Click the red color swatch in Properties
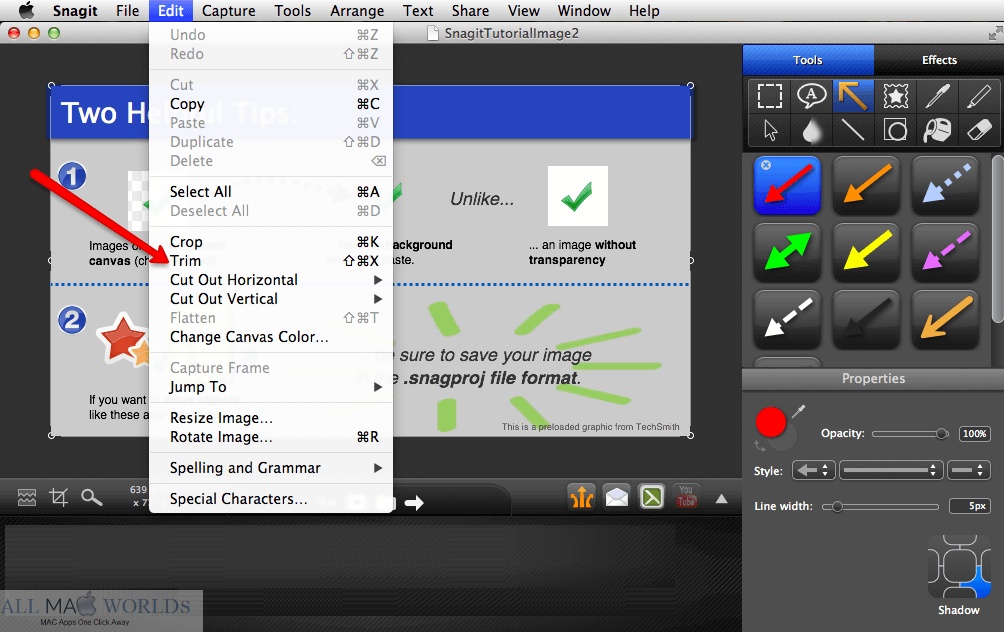This screenshot has height=632, width=1004. coord(771,423)
